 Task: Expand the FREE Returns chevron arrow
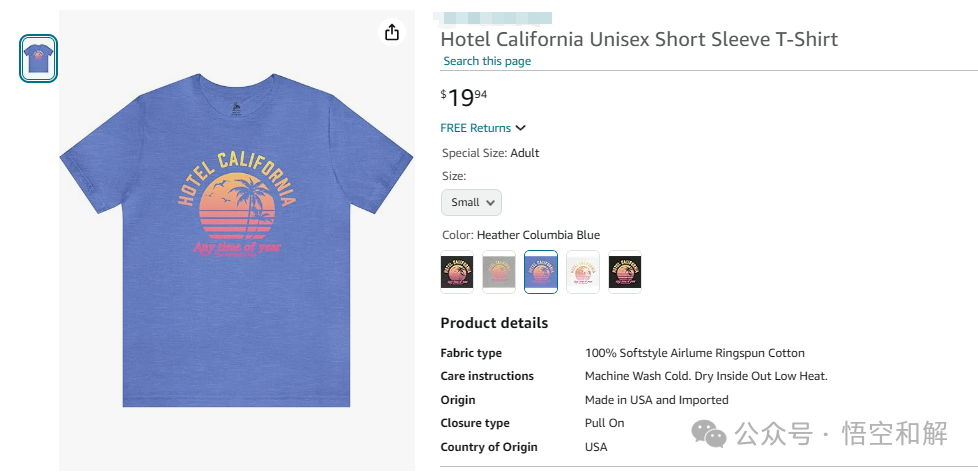pyautogui.click(x=521, y=128)
